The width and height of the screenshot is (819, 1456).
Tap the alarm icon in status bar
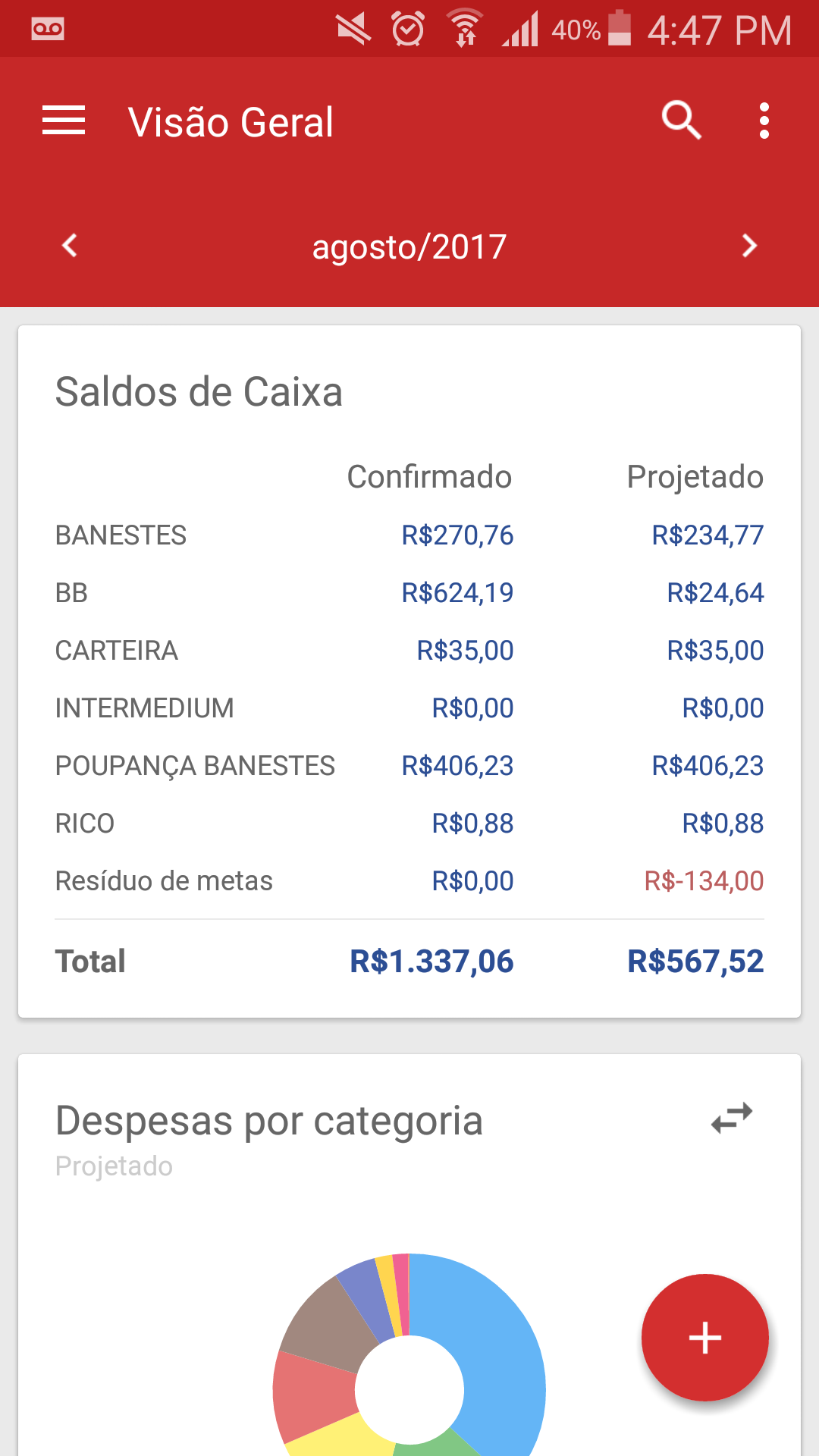[x=408, y=29]
